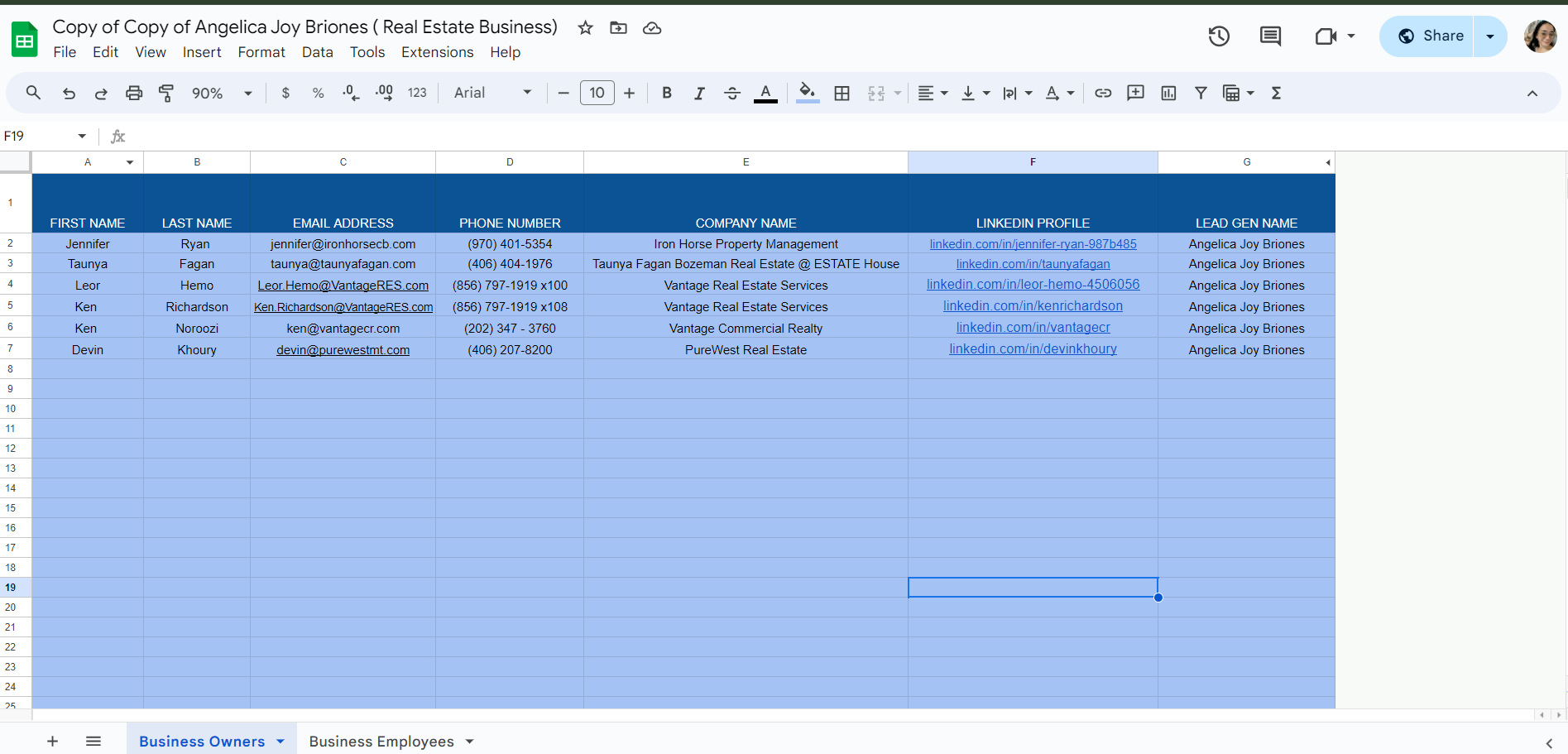Open linkedin.com/in/taunyafagan link
Image resolution: width=1568 pixels, height=754 pixels.
point(1033,264)
